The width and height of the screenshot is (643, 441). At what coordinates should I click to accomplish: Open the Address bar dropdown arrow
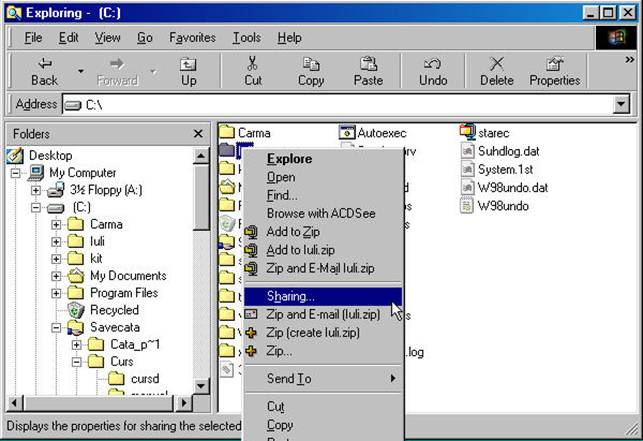coord(621,104)
